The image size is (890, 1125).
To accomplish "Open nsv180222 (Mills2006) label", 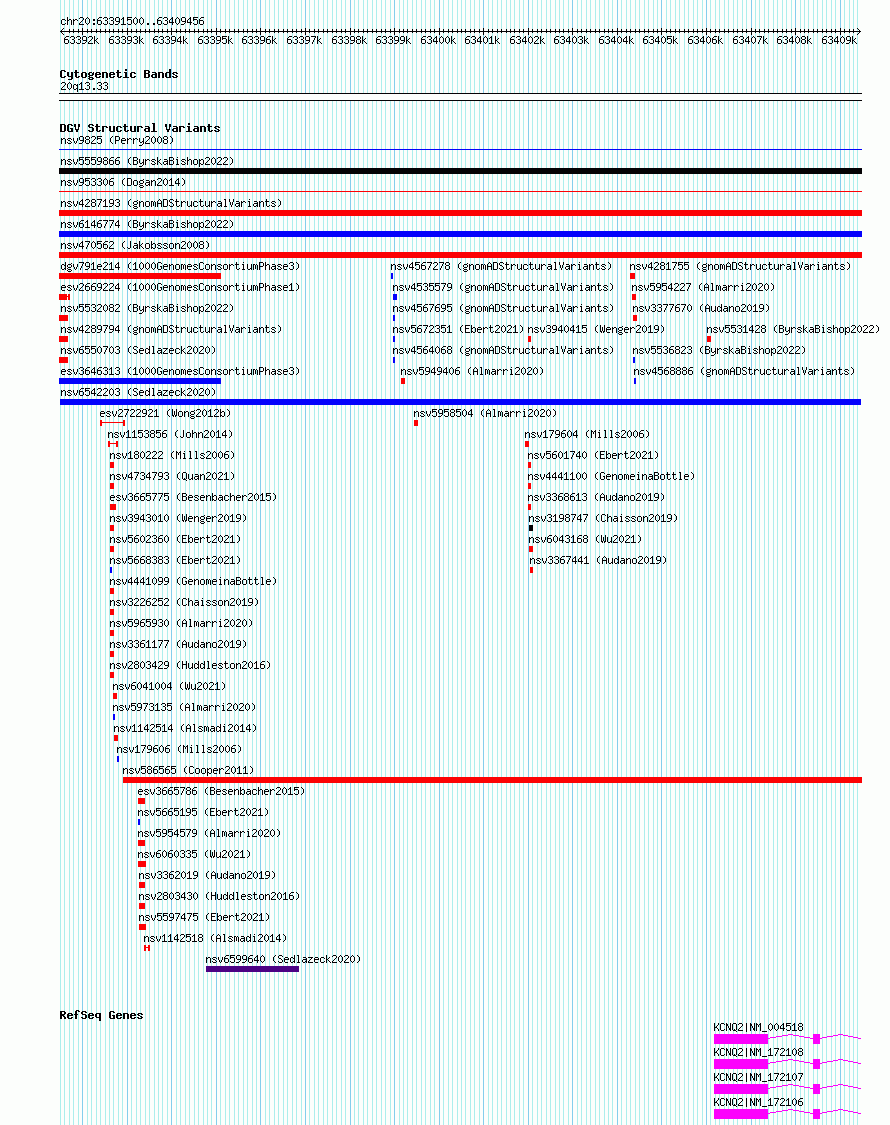I will click(172, 455).
